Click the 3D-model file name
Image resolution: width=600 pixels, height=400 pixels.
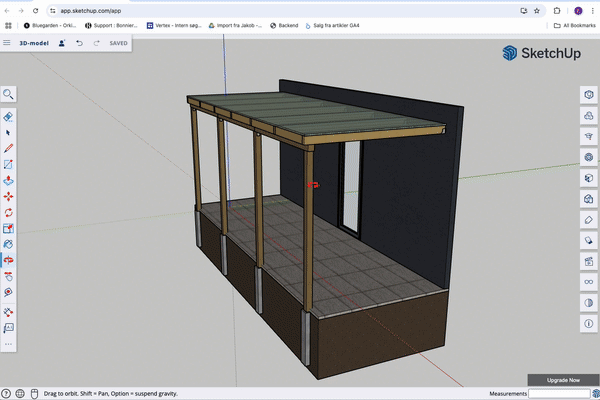(x=35, y=43)
